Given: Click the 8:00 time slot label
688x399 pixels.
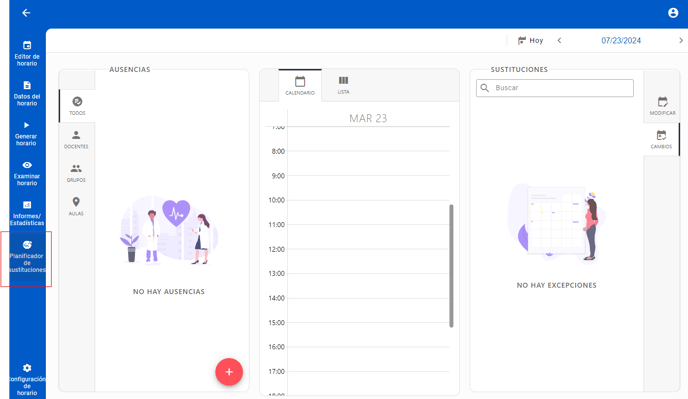Looking at the screenshot, I should [x=278, y=151].
